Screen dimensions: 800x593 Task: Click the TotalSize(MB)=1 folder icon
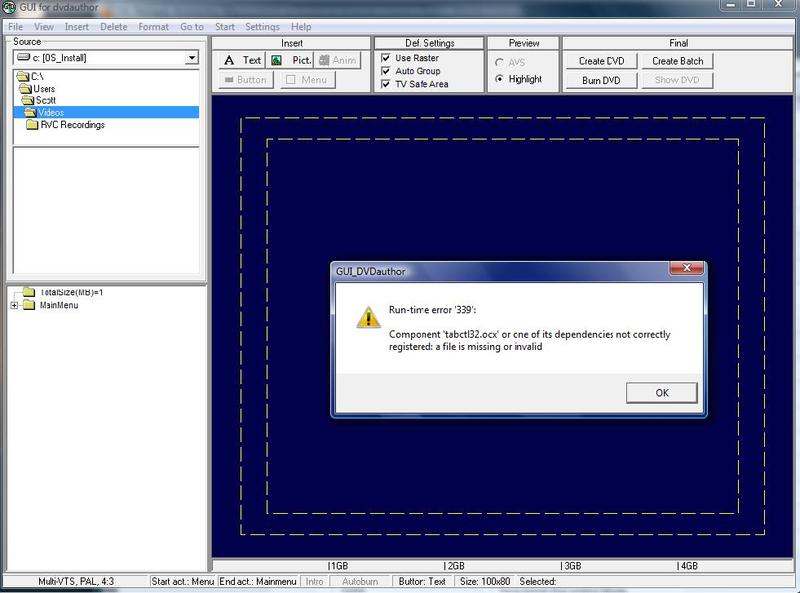click(29, 292)
